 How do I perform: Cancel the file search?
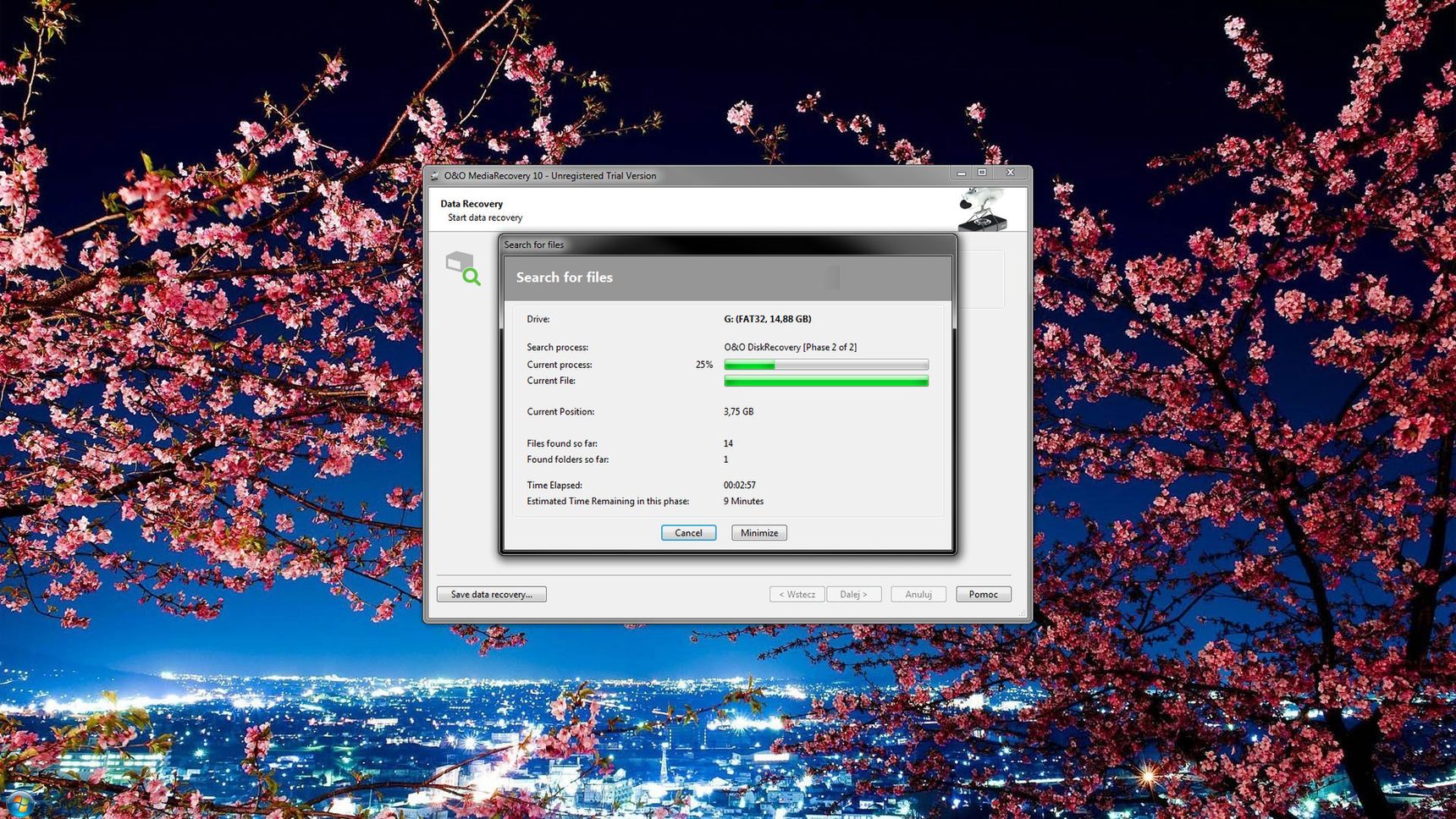point(688,532)
